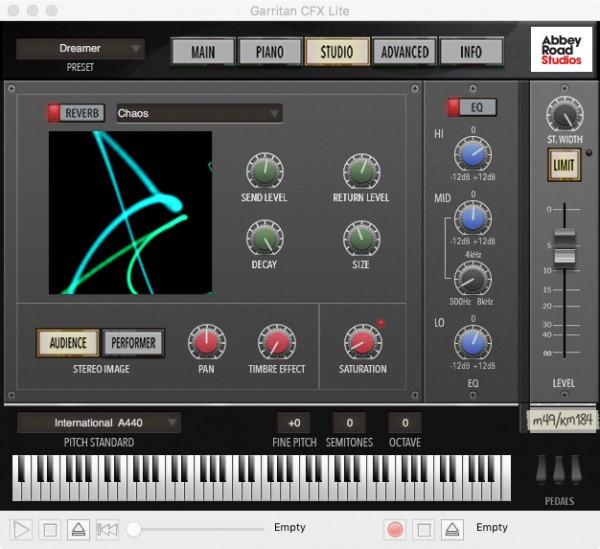Screen dimensions: 600x549
Task: Click the play button in left transport
Action: click(21, 530)
